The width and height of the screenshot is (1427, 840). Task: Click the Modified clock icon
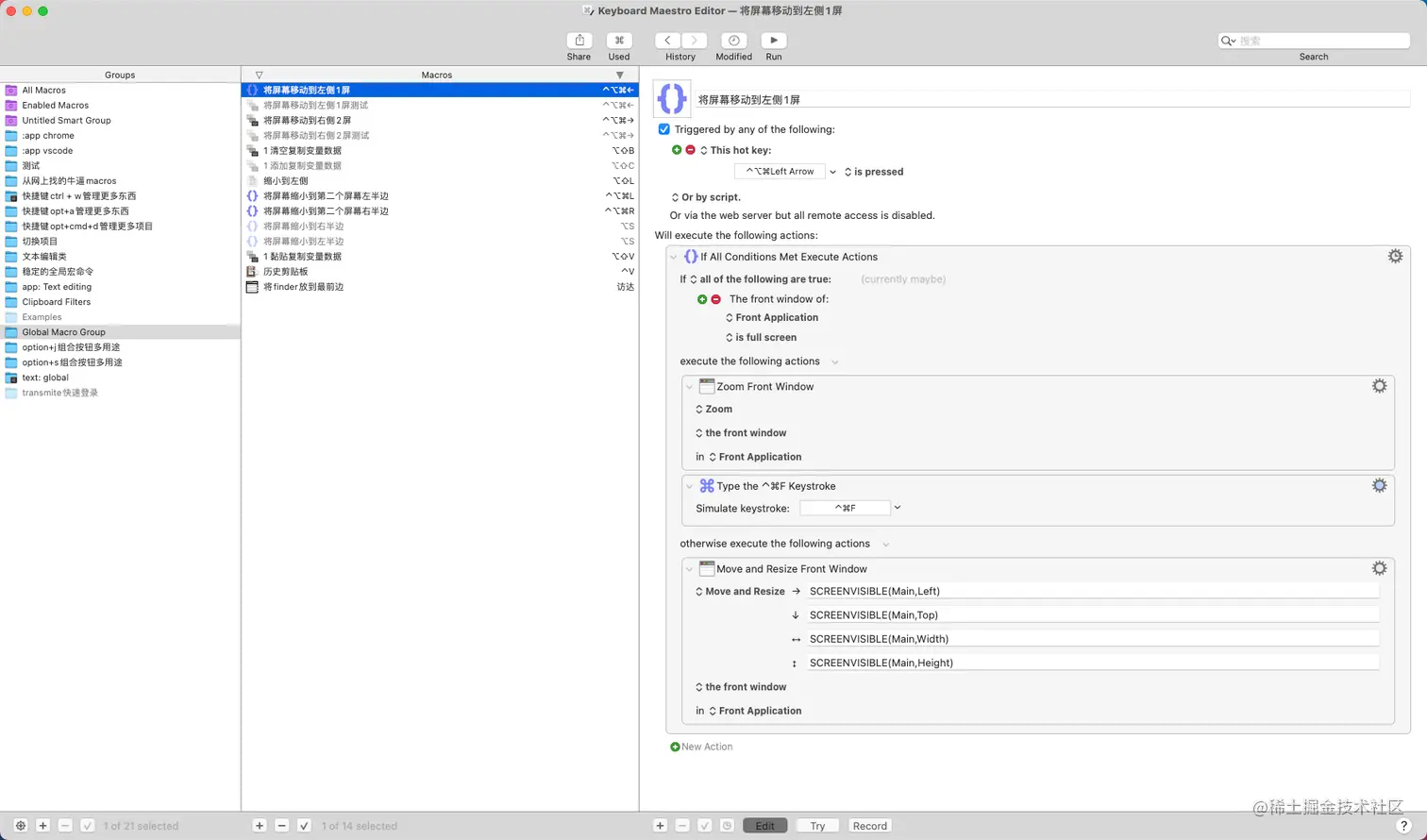click(x=733, y=41)
